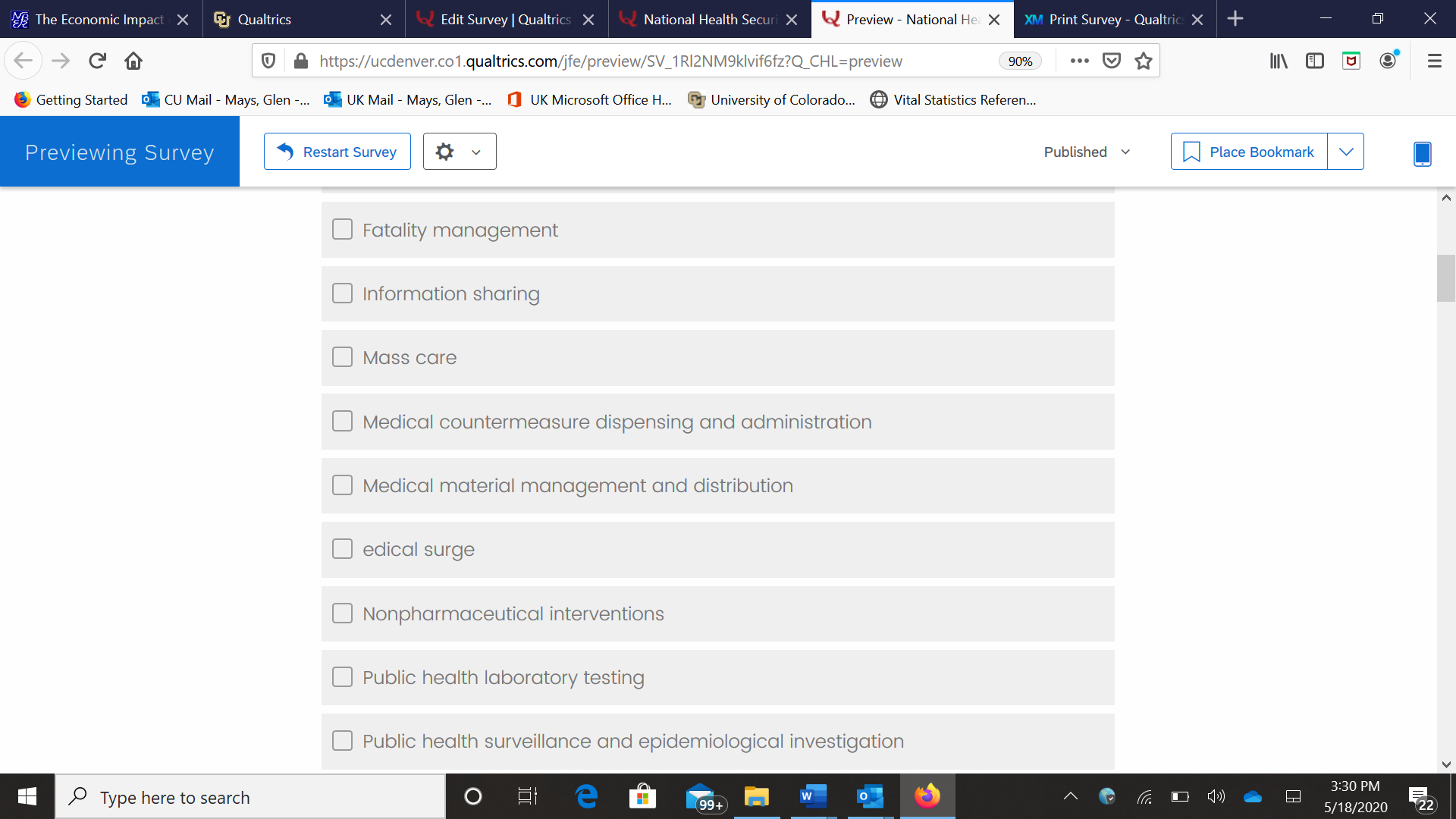Screen dimensions: 1456x819
Task: Bookmark this page with the star icon
Action: [1144, 61]
